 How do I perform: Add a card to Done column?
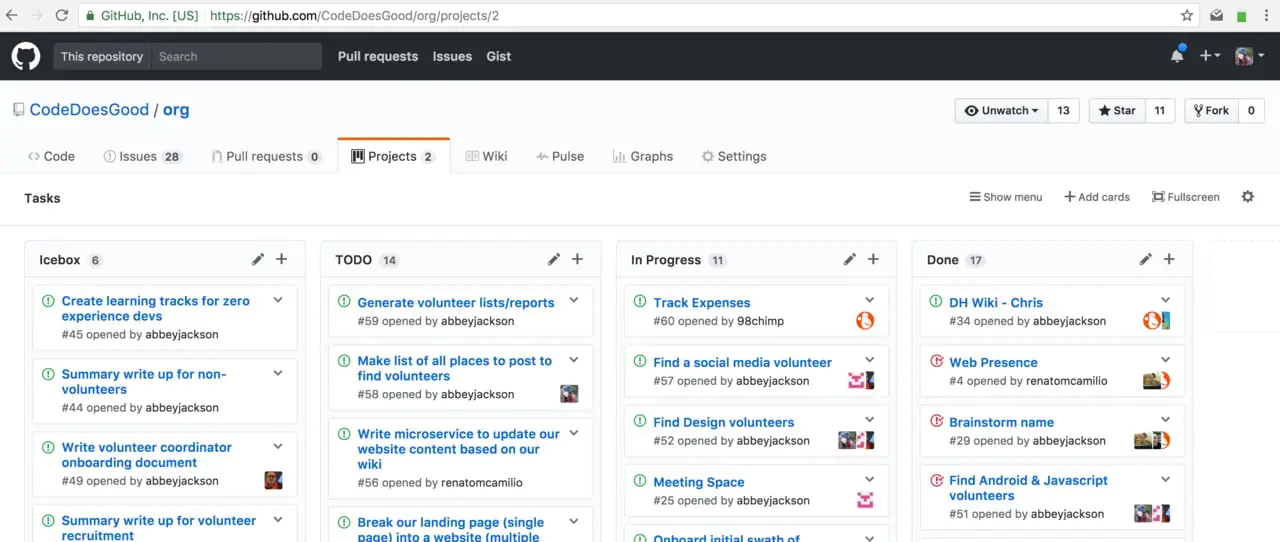[1169, 259]
